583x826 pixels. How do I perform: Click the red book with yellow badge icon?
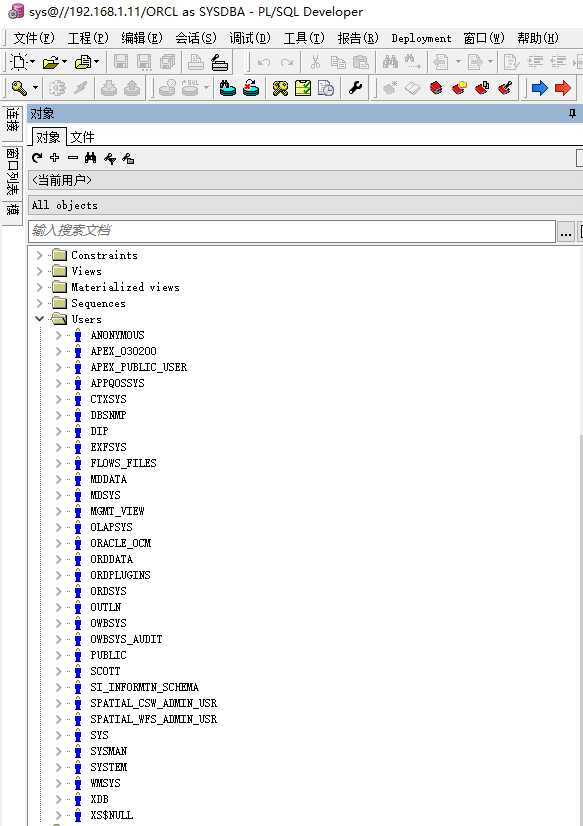459,87
